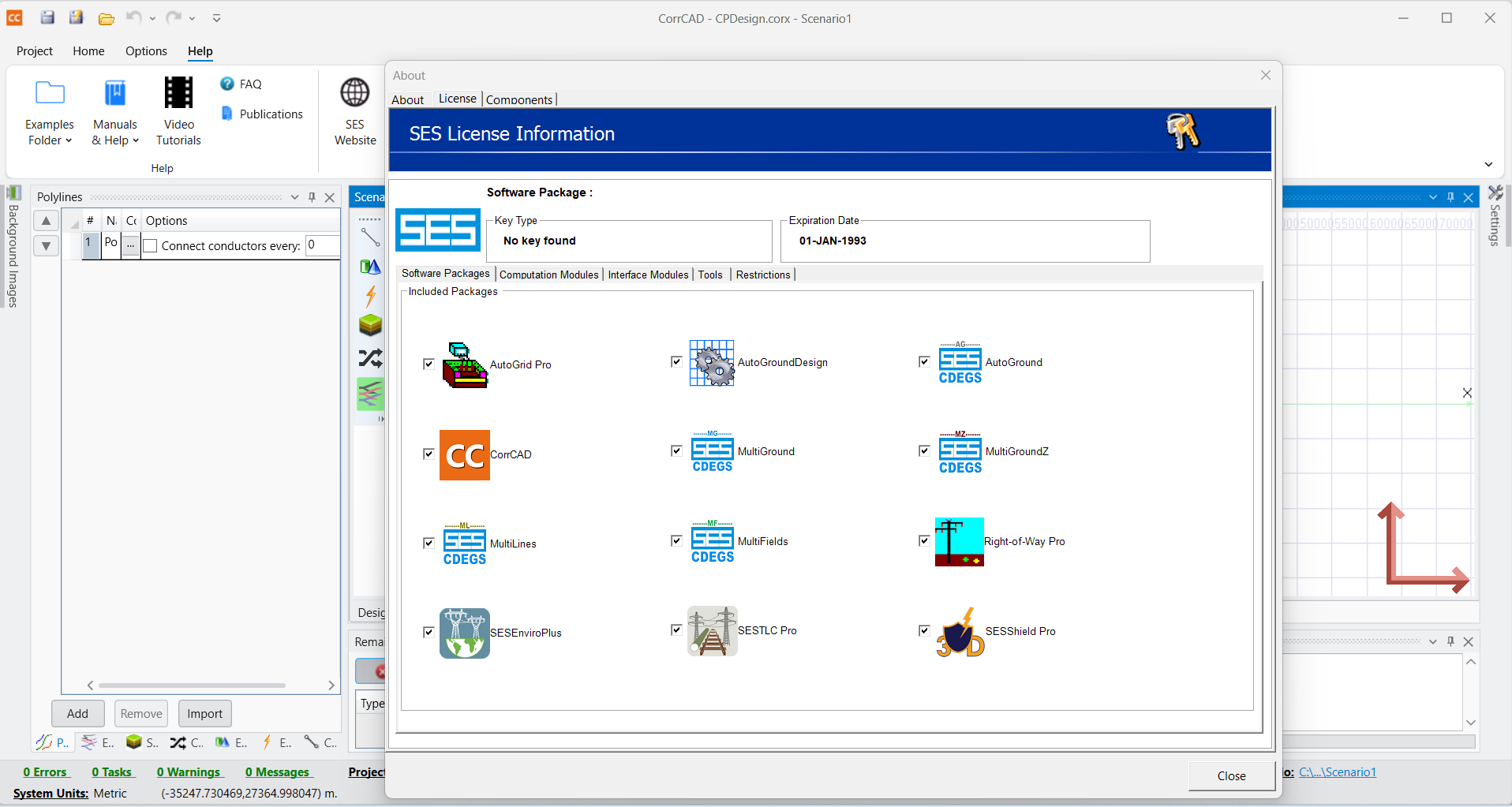Viewport: 1512px width, 807px height.
Task: Click the Open folder icon in title bar
Action: 107,18
